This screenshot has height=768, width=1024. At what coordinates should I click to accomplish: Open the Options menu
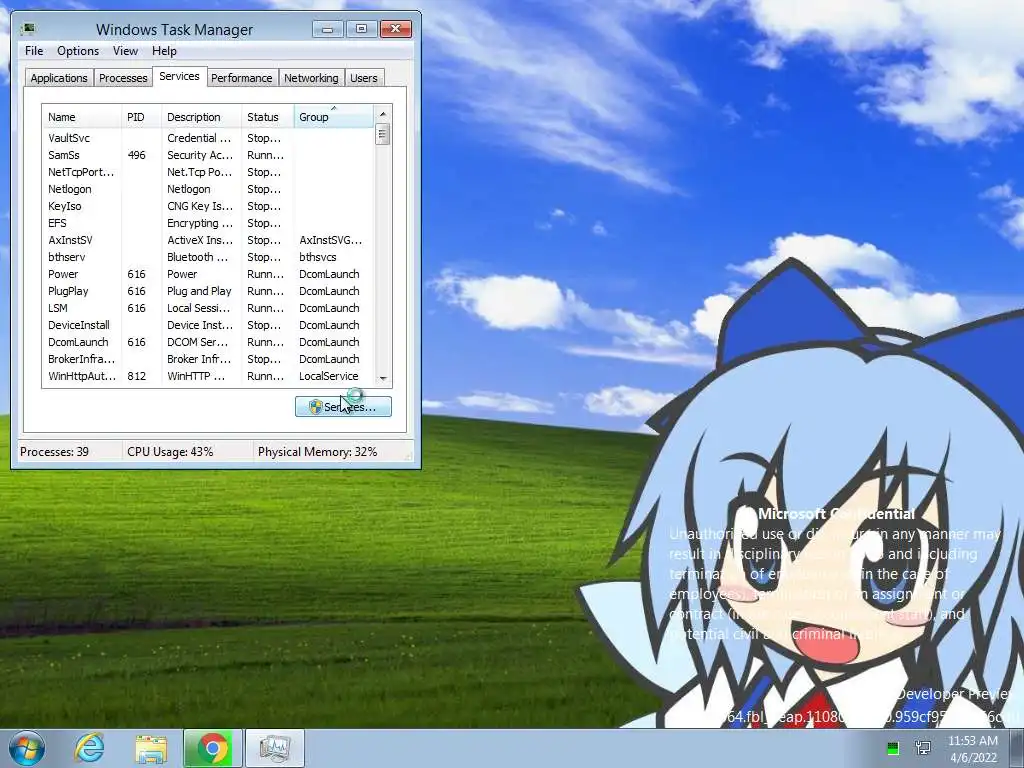click(78, 51)
